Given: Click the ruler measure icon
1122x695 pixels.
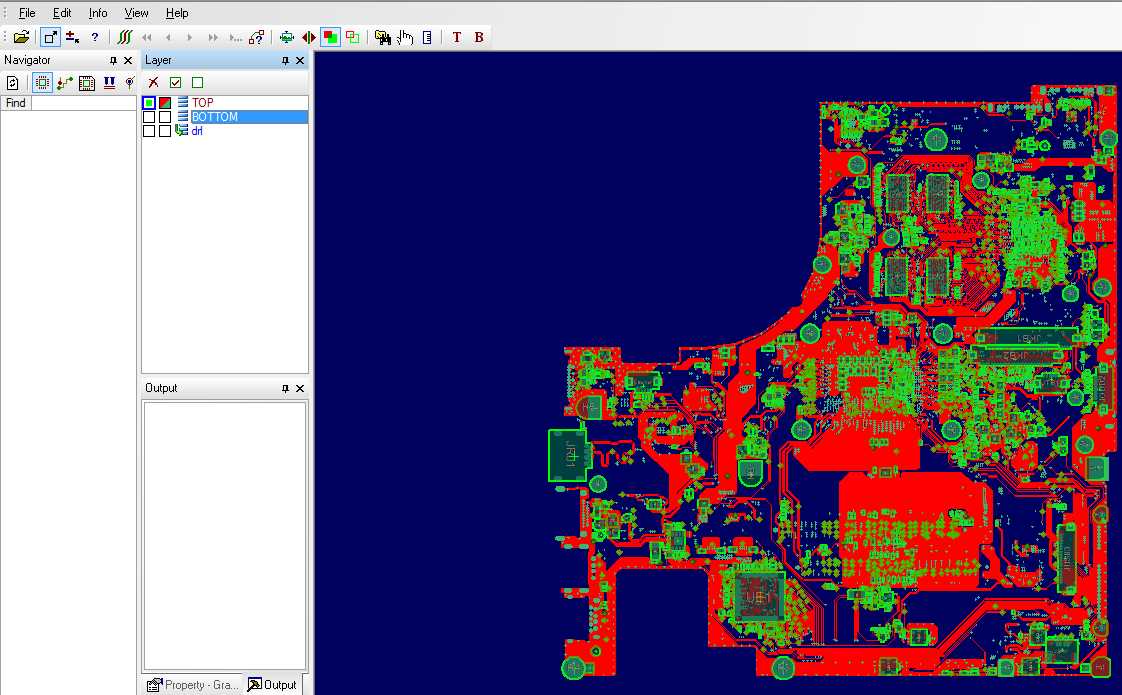Looking at the screenshot, I should pos(427,37).
